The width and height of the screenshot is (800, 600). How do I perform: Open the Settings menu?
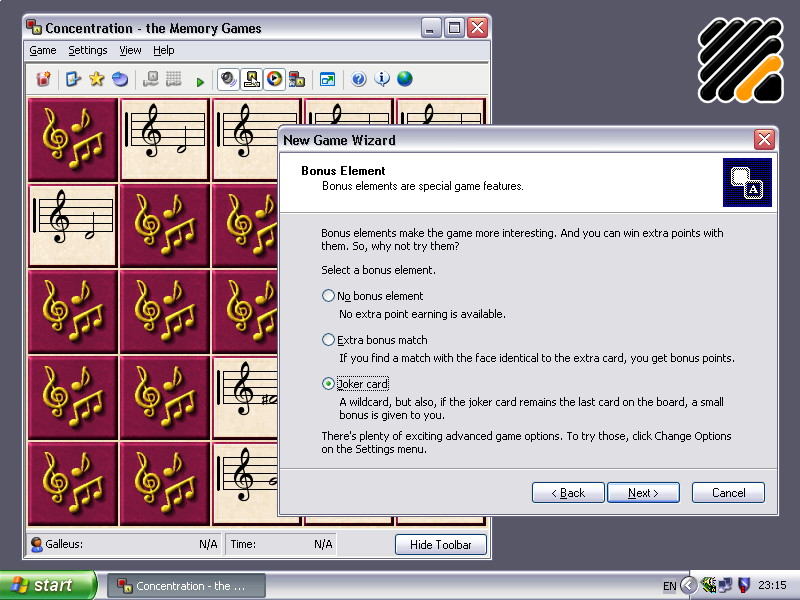[x=88, y=50]
